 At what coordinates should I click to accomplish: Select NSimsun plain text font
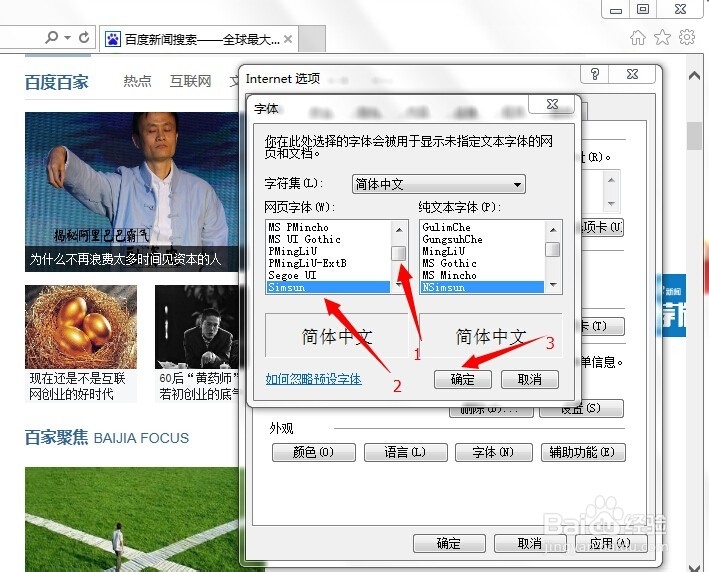[x=482, y=287]
